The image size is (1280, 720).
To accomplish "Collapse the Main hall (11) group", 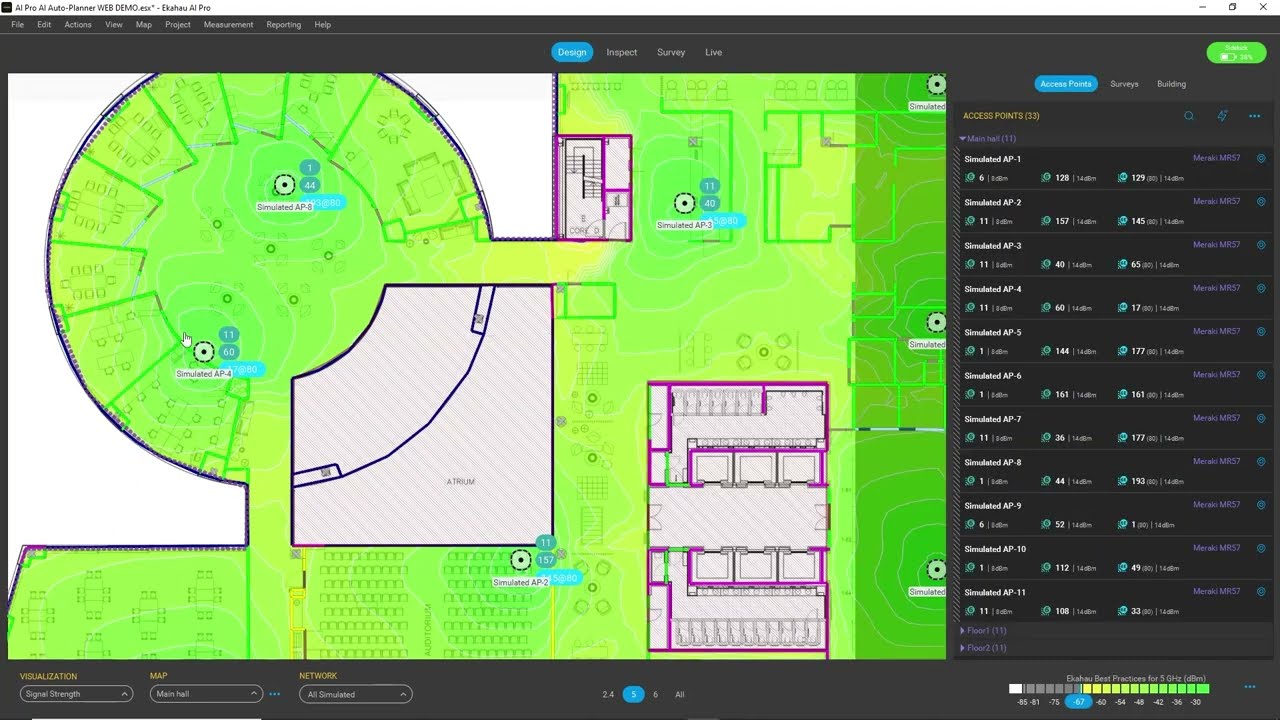I will (x=989, y=139).
